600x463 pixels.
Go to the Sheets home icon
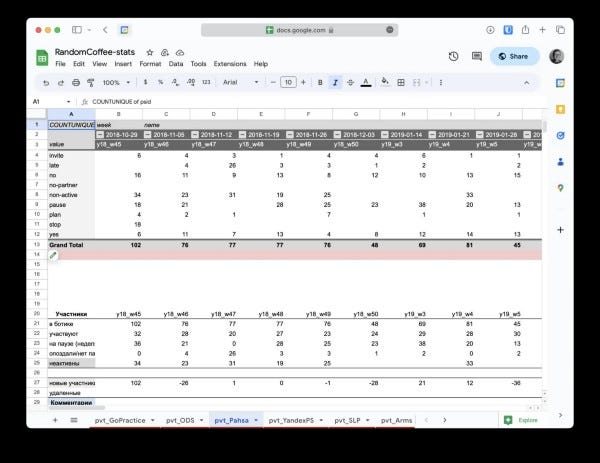pos(42,58)
